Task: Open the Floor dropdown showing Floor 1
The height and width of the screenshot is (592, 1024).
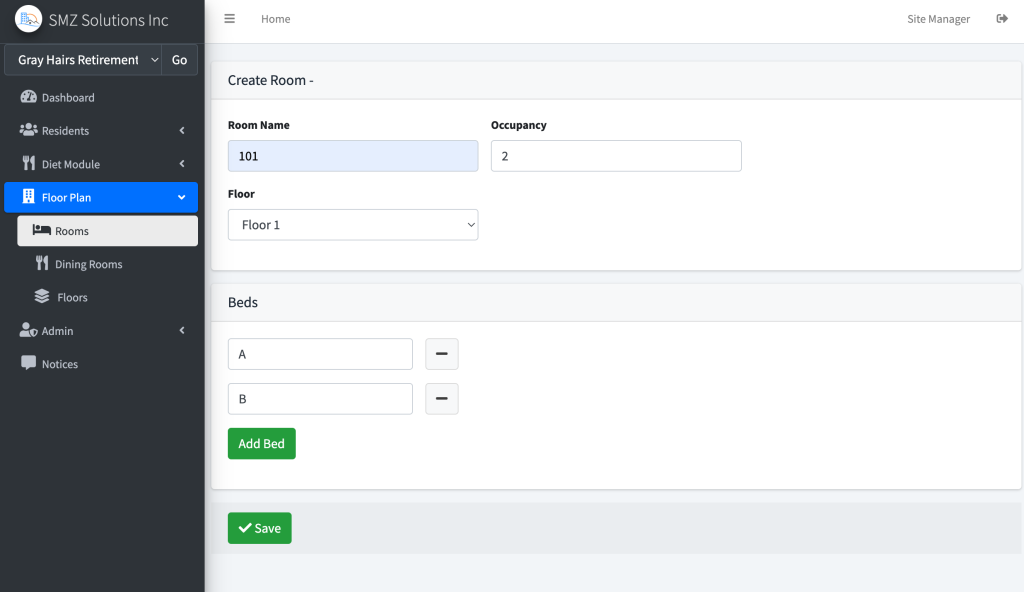Action: tap(353, 225)
